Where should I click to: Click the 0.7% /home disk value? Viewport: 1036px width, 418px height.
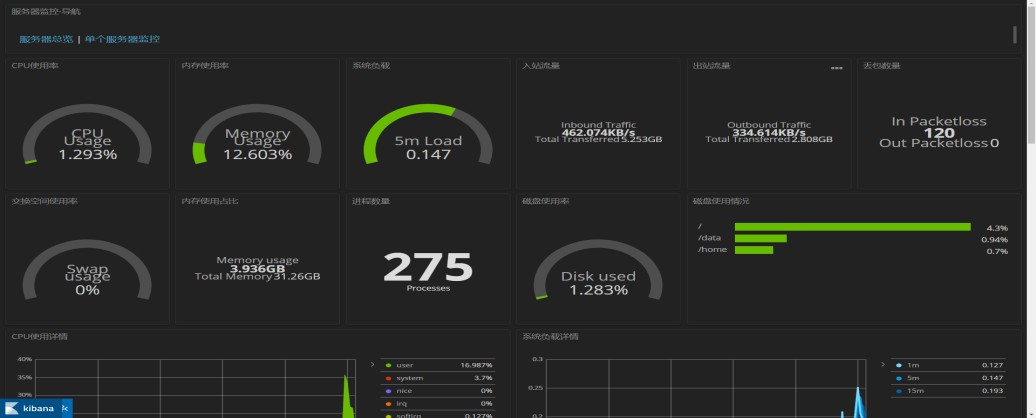point(997,252)
